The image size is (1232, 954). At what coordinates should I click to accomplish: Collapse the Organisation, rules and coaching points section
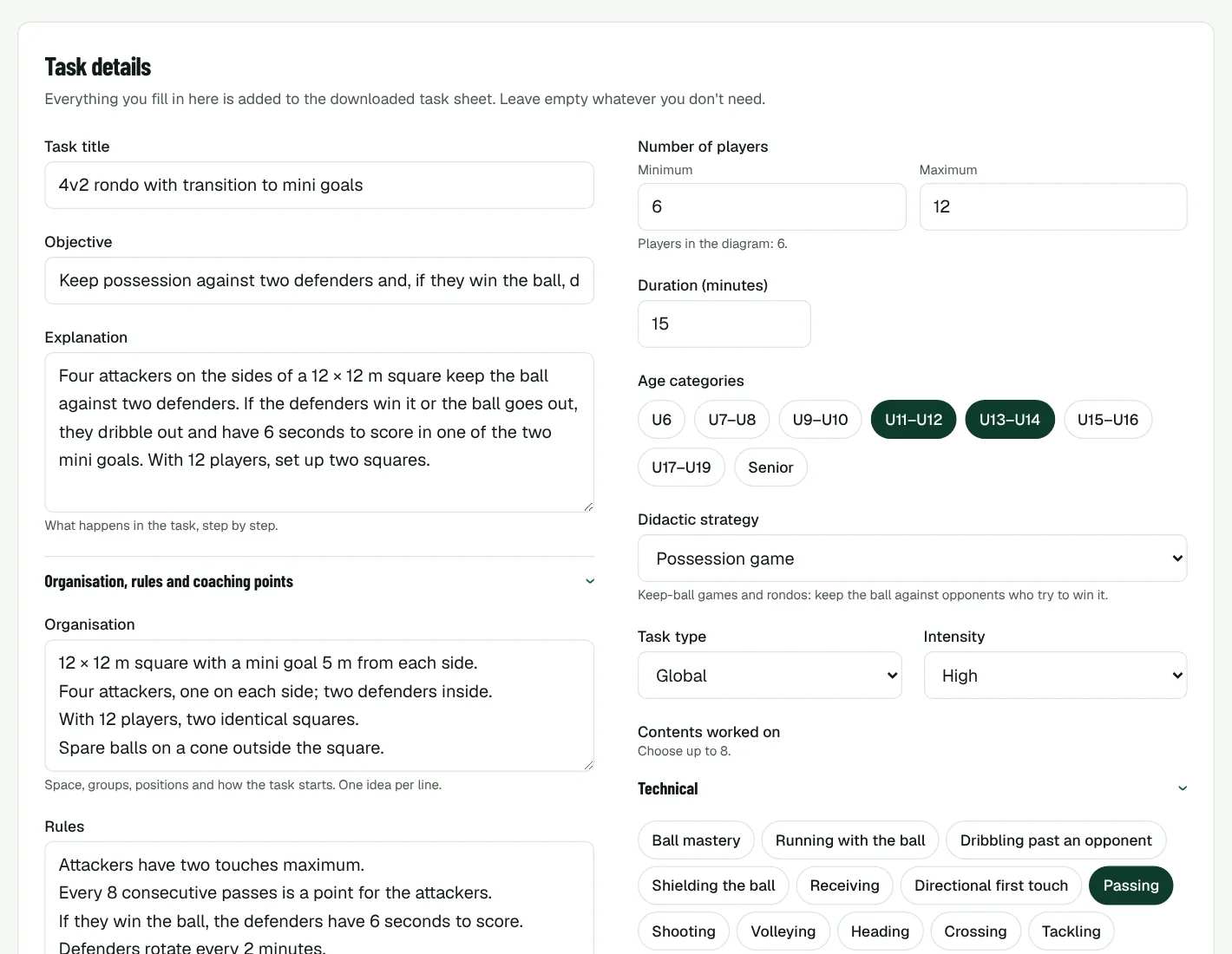[x=319, y=581]
